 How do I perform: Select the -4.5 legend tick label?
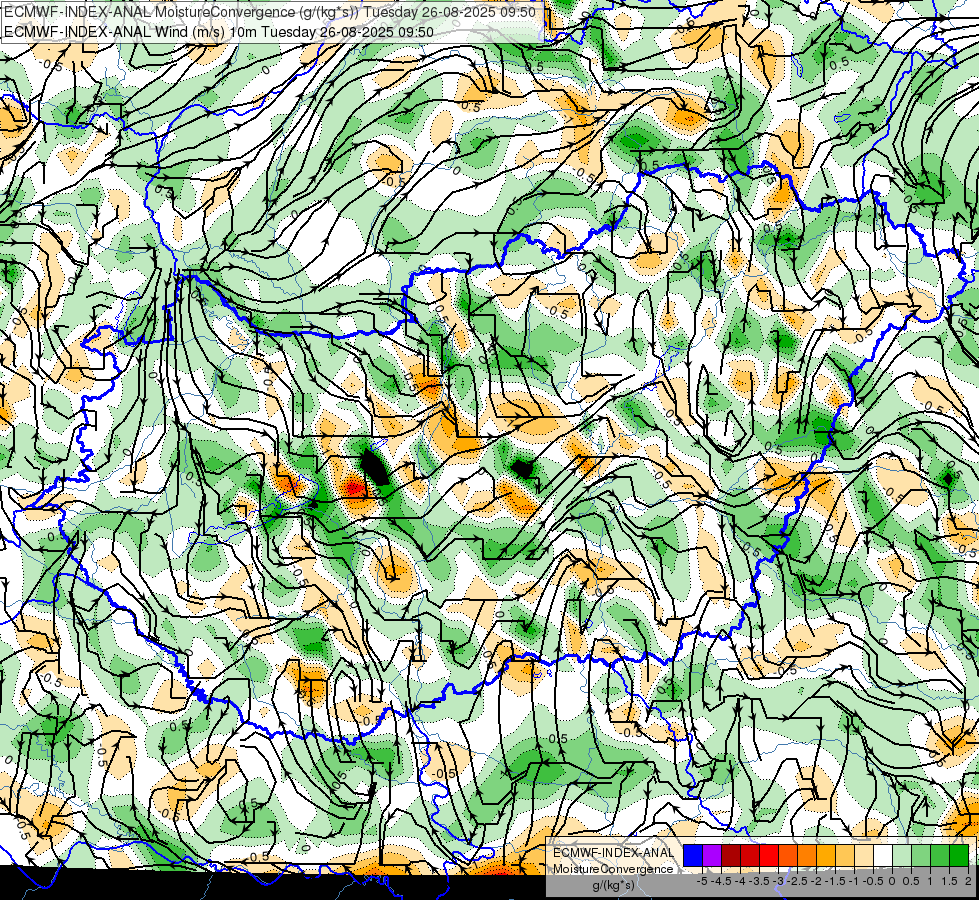[721, 881]
